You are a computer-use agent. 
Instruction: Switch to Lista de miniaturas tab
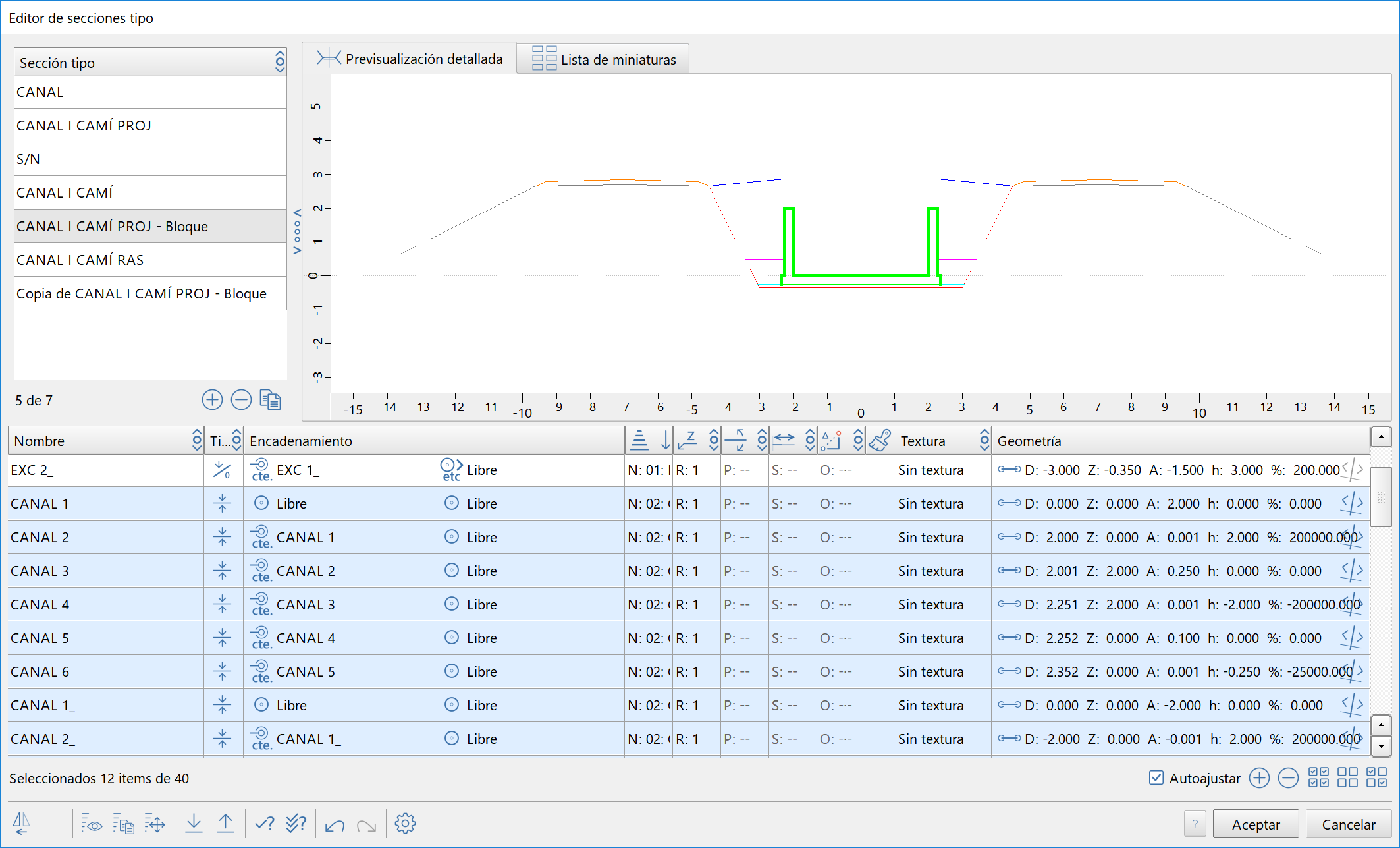603,59
